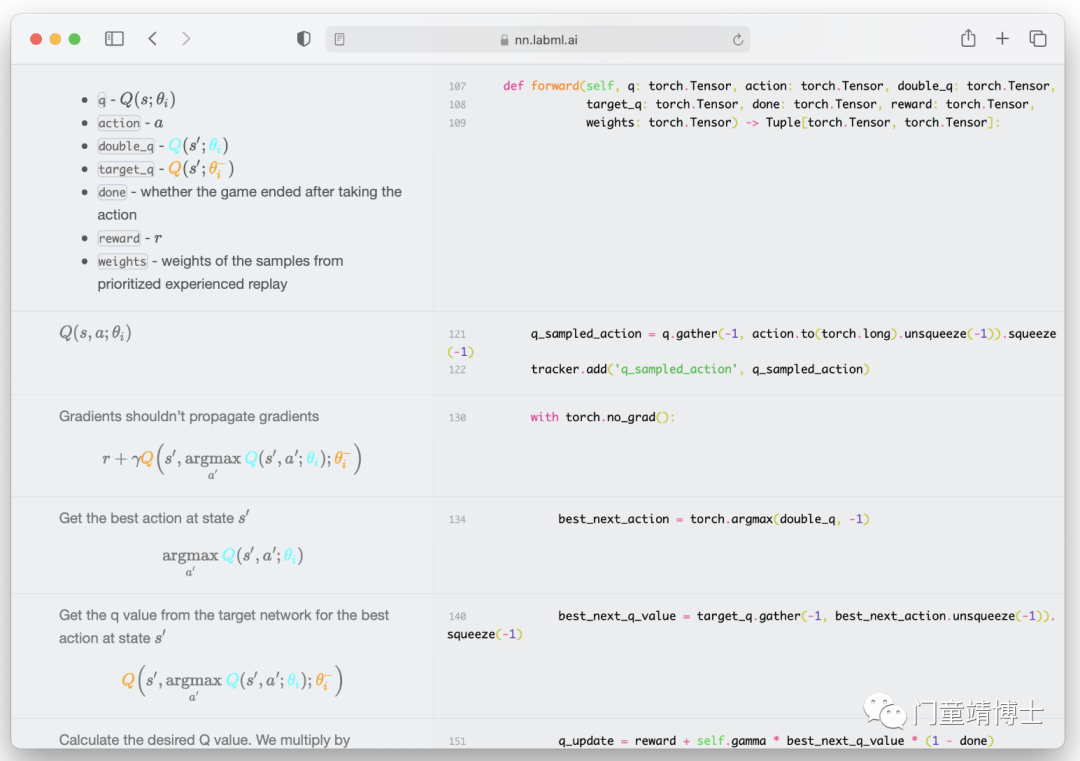Screen dimensions: 1080x761
Task: Click 'best_next_action' variable in code
Action: (x=613, y=519)
